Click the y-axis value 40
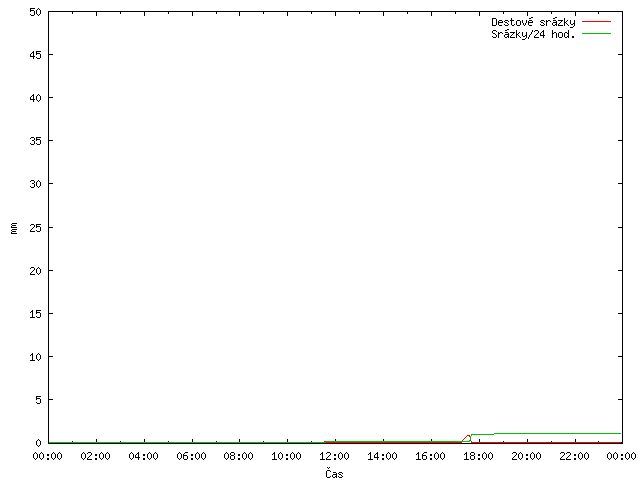The height and width of the screenshot is (480, 640). point(36,98)
